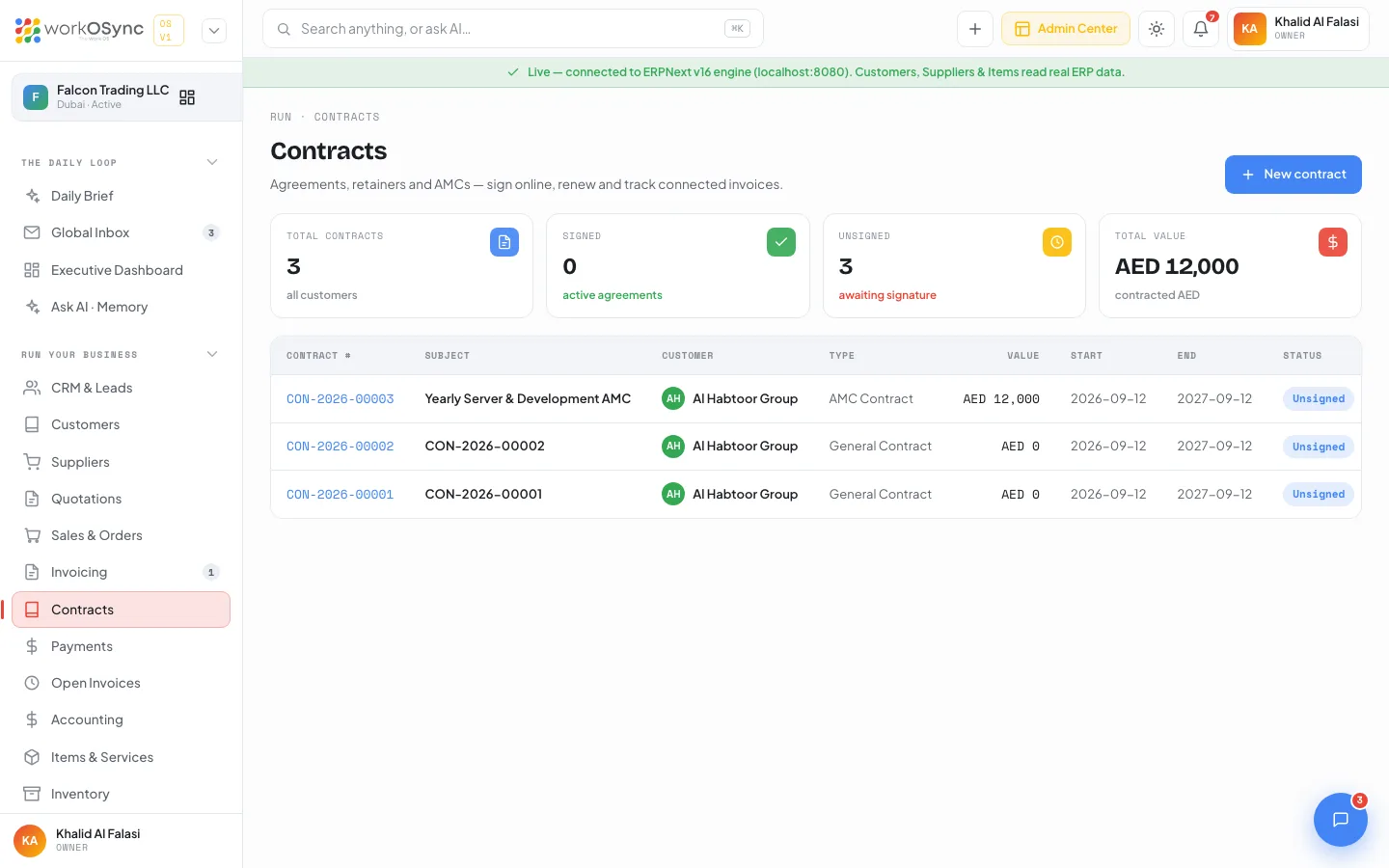Open Ask AI · Memory

[122, 307]
